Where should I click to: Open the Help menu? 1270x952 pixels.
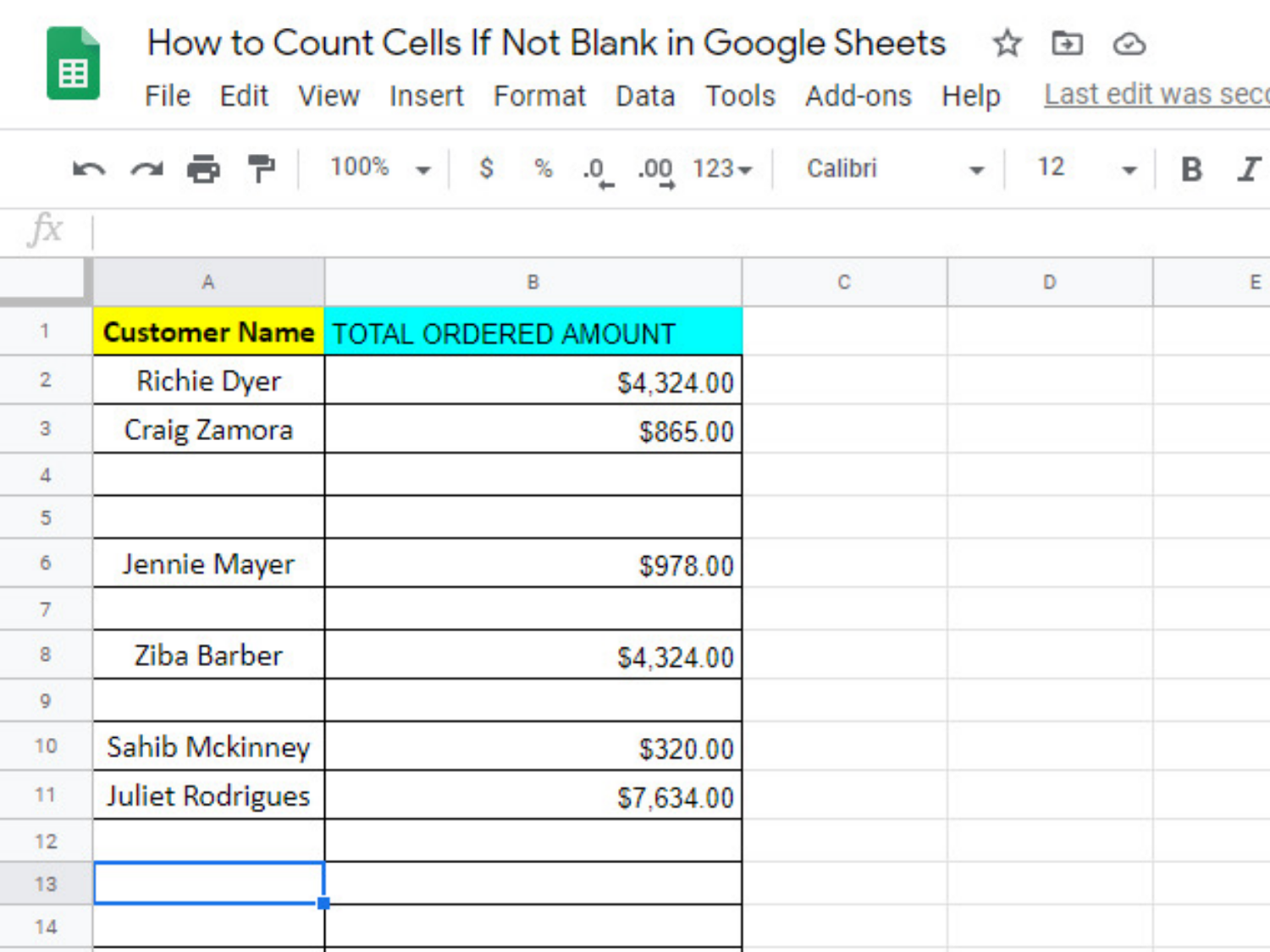(971, 96)
